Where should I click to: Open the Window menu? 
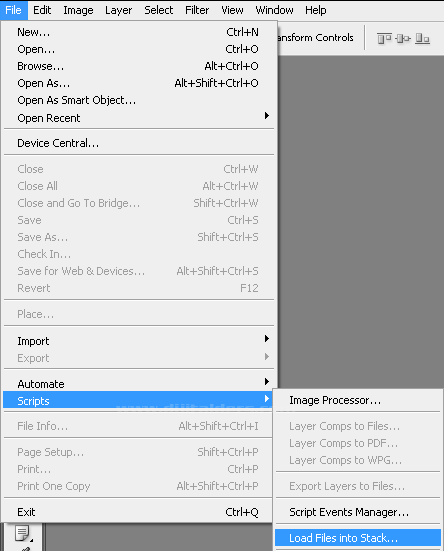(274, 10)
